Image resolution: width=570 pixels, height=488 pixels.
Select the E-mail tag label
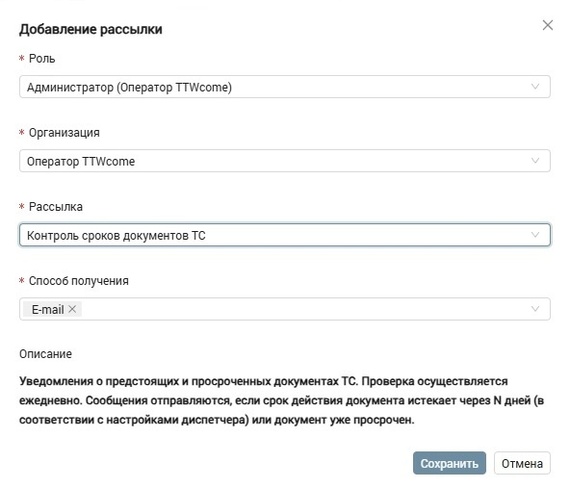pos(48,309)
